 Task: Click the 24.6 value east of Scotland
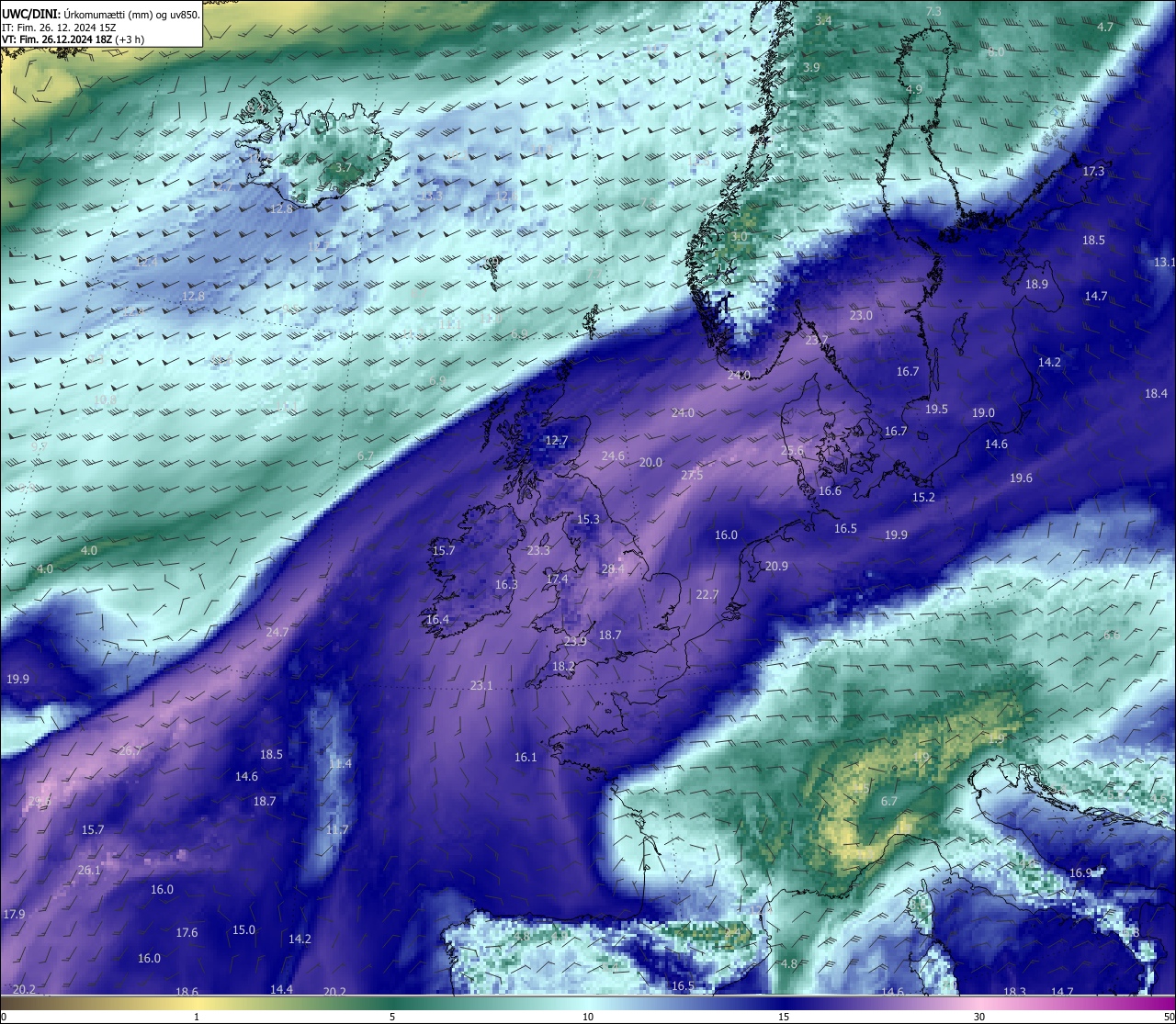[613, 456]
